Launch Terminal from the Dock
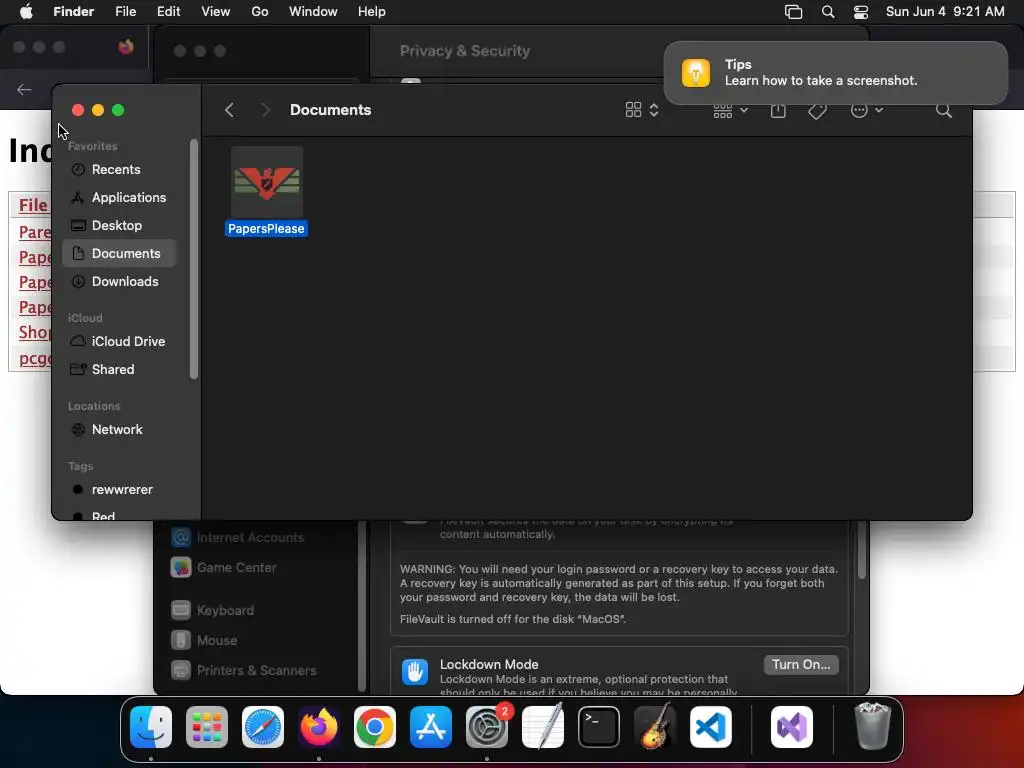 point(599,727)
